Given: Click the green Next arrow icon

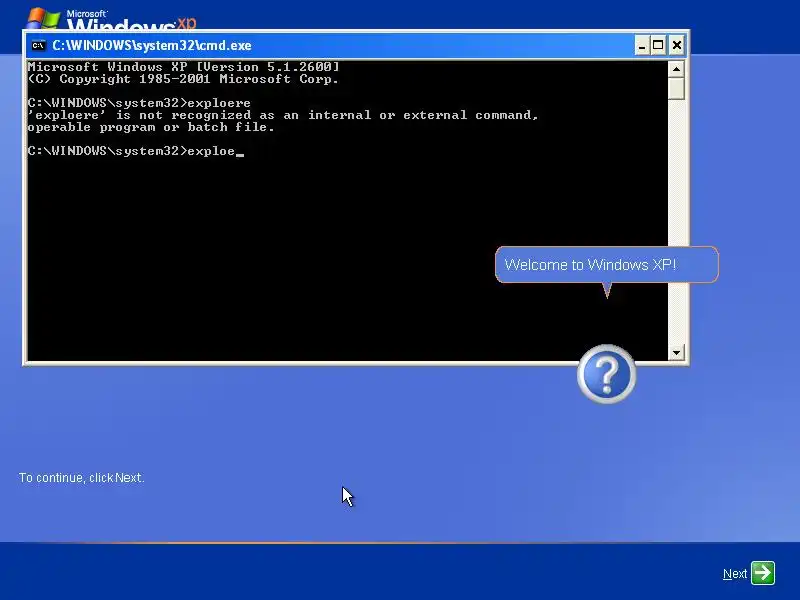Looking at the screenshot, I should pos(763,573).
